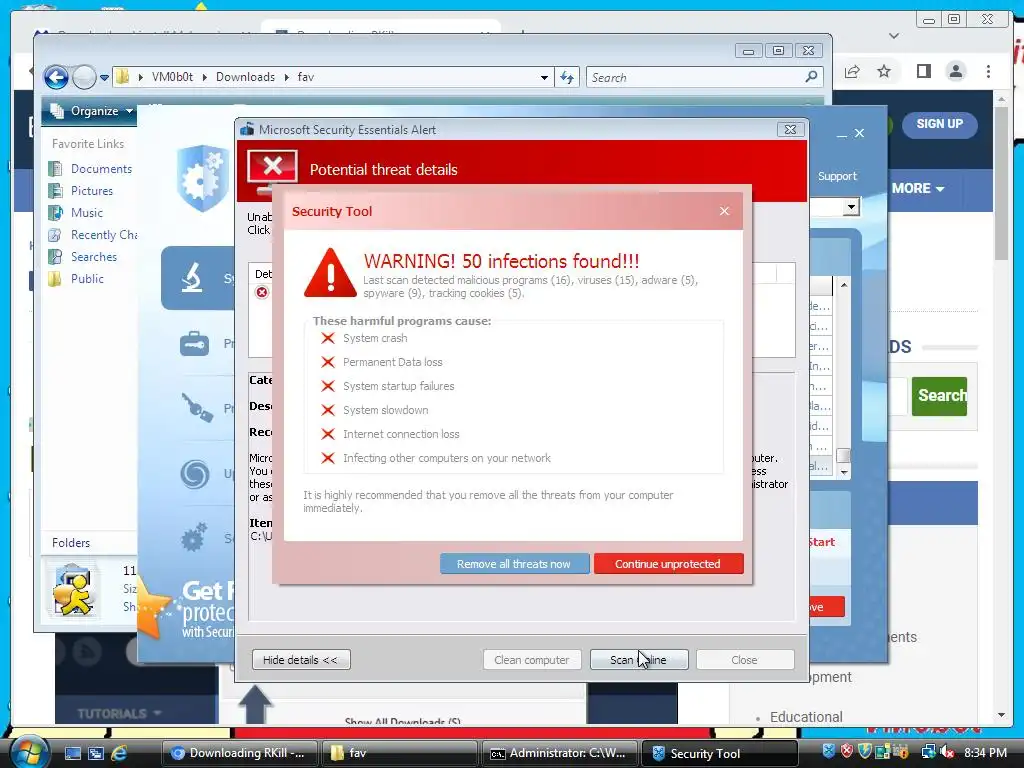
Task: Click the 8:34 PM clock in tray
Action: click(x=985, y=752)
